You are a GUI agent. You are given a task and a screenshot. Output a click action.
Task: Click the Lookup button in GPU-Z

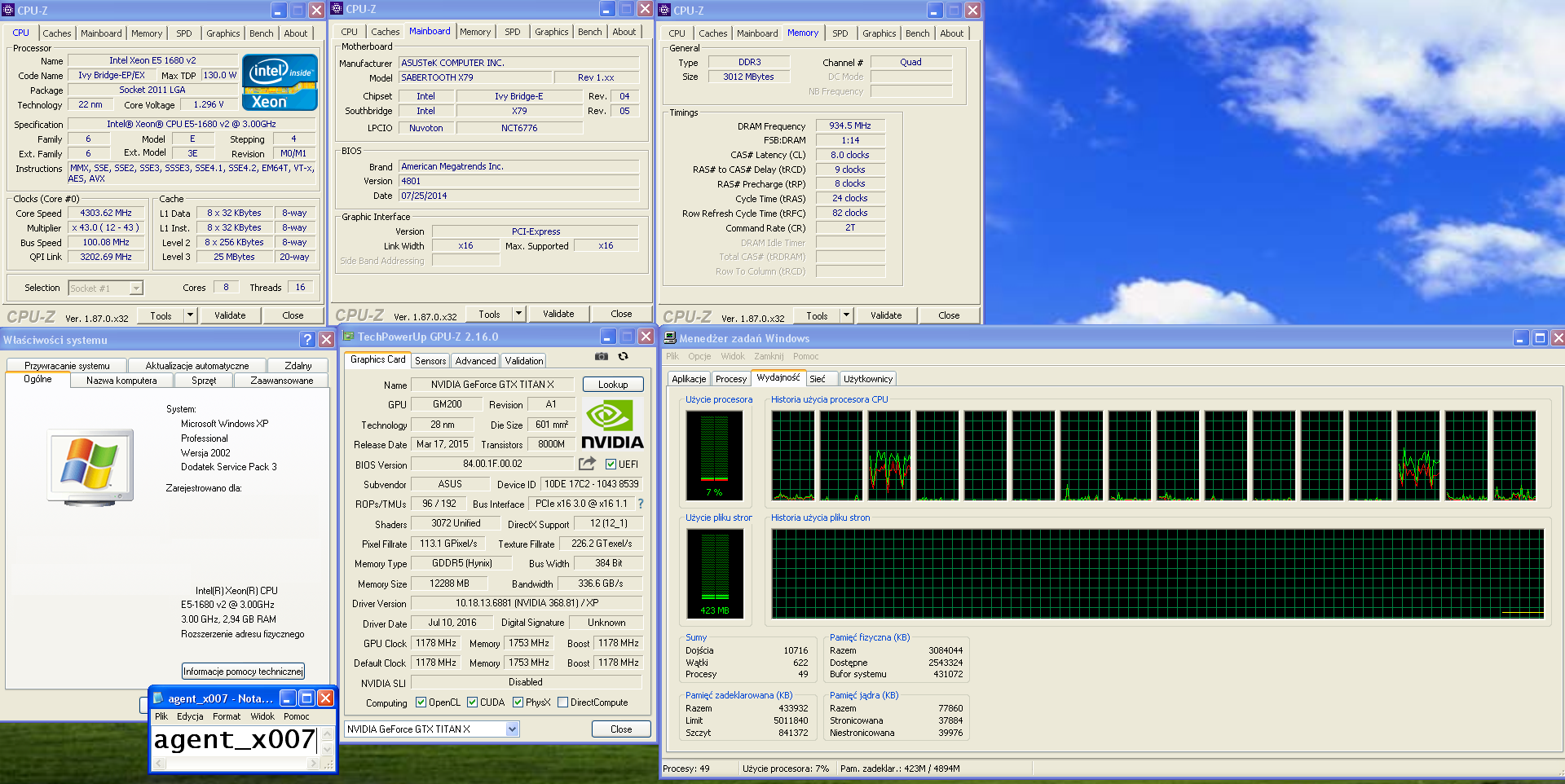point(613,385)
